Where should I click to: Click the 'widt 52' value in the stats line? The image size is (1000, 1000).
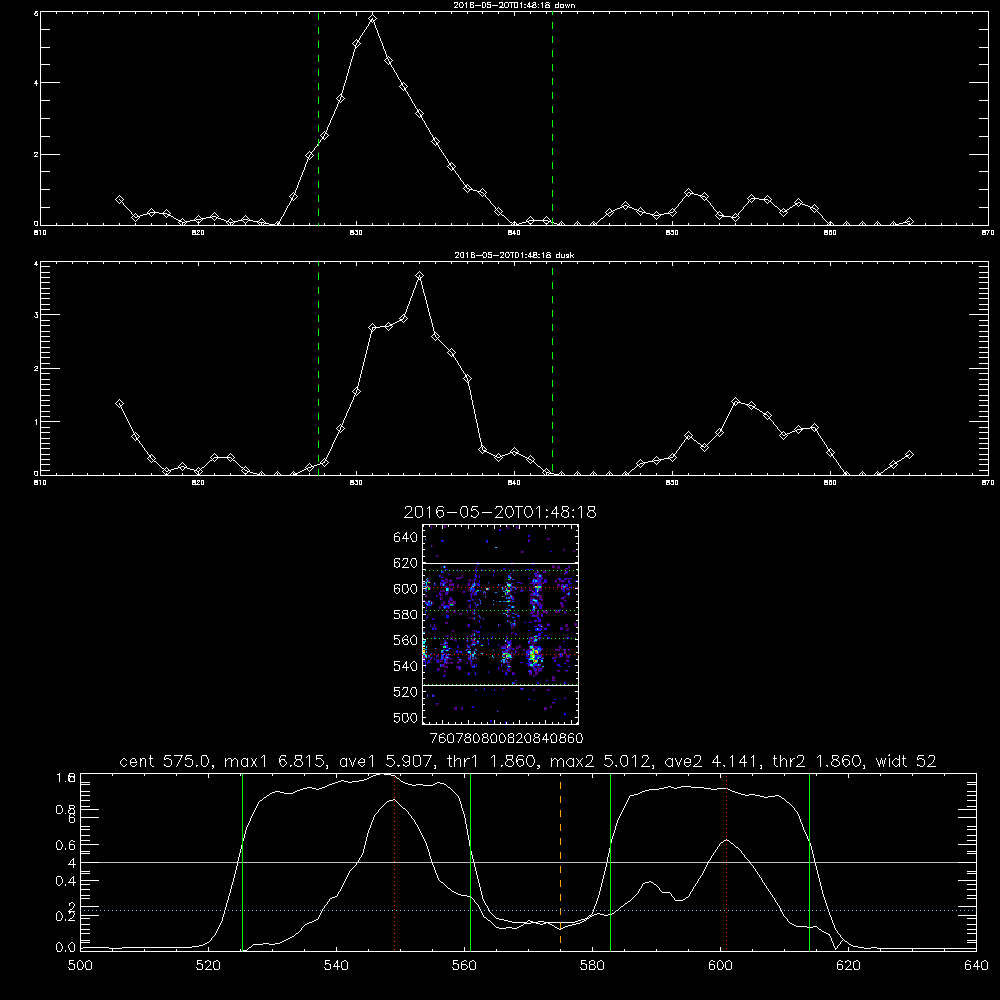(906, 761)
